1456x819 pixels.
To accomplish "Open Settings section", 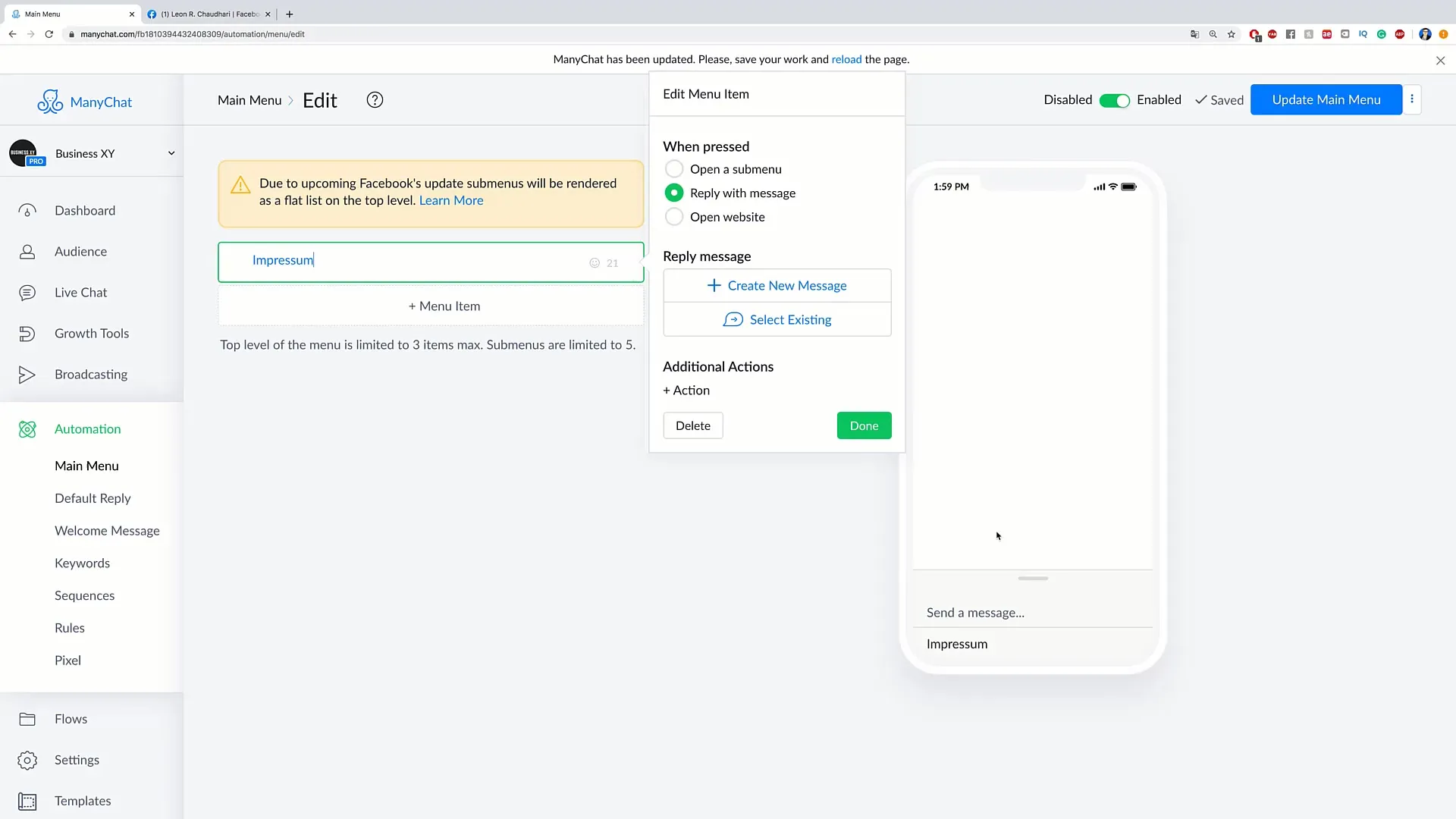I will pyautogui.click(x=77, y=760).
